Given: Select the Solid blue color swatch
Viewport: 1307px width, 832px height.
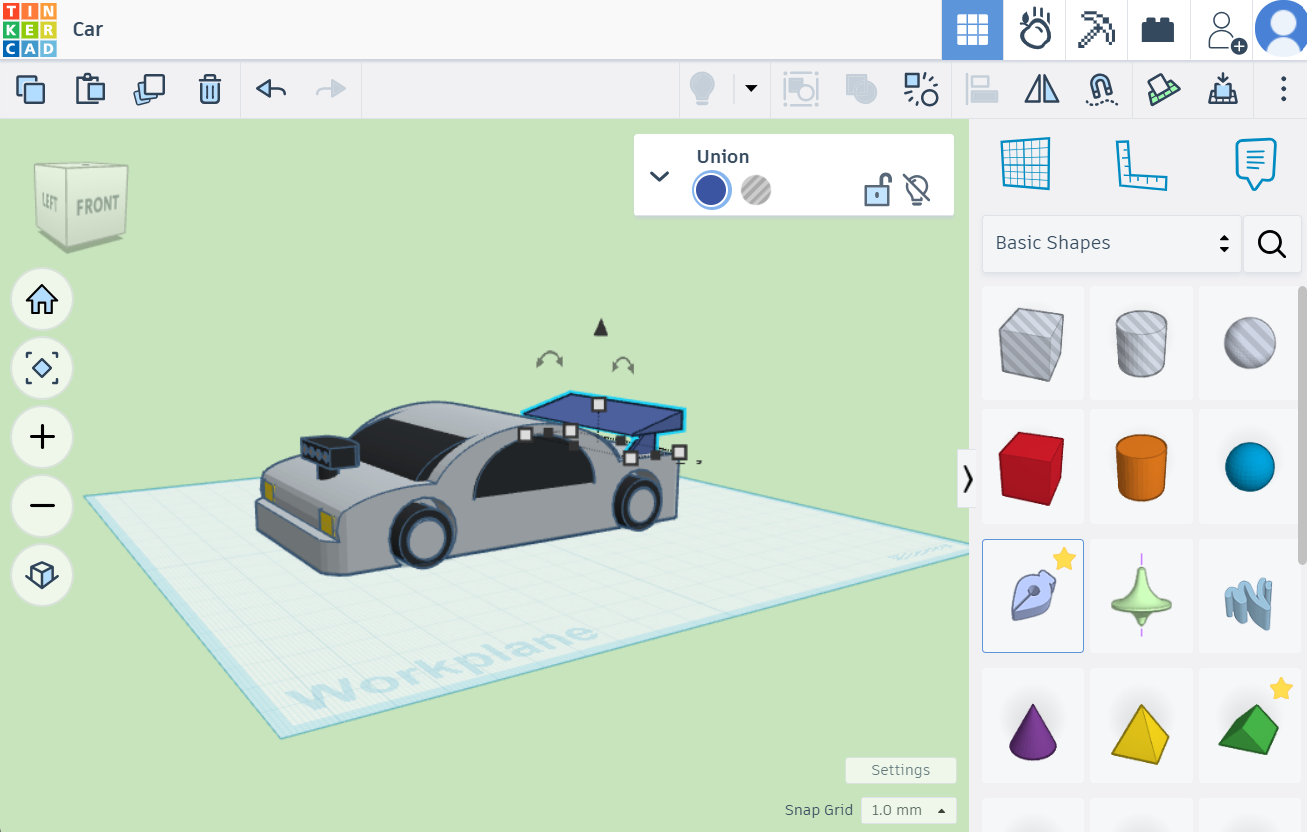Looking at the screenshot, I should tap(711, 190).
